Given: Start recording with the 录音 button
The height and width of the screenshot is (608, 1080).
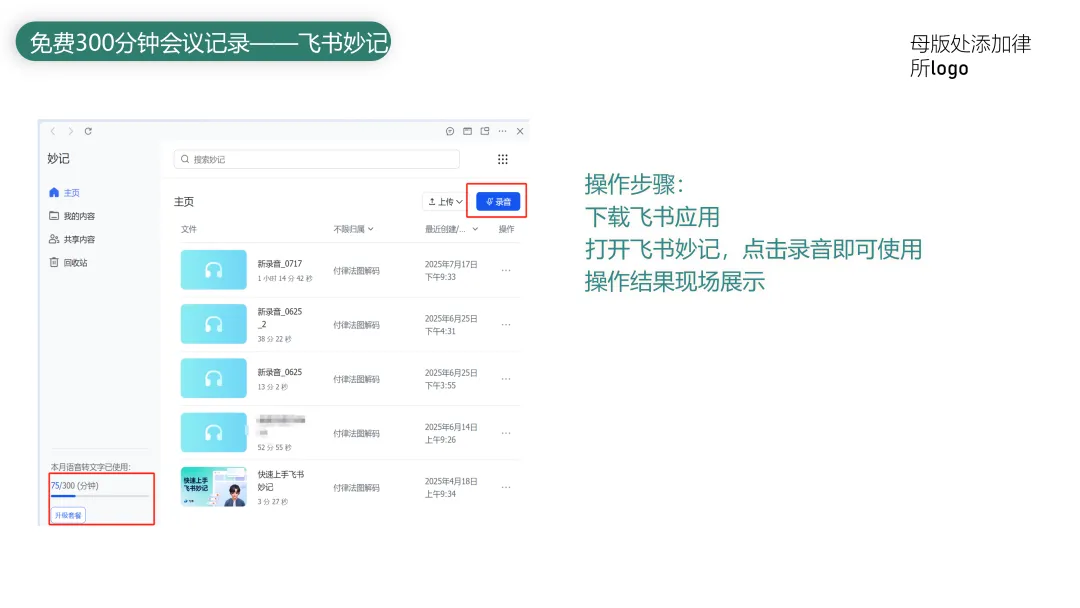Looking at the screenshot, I should (x=498, y=202).
